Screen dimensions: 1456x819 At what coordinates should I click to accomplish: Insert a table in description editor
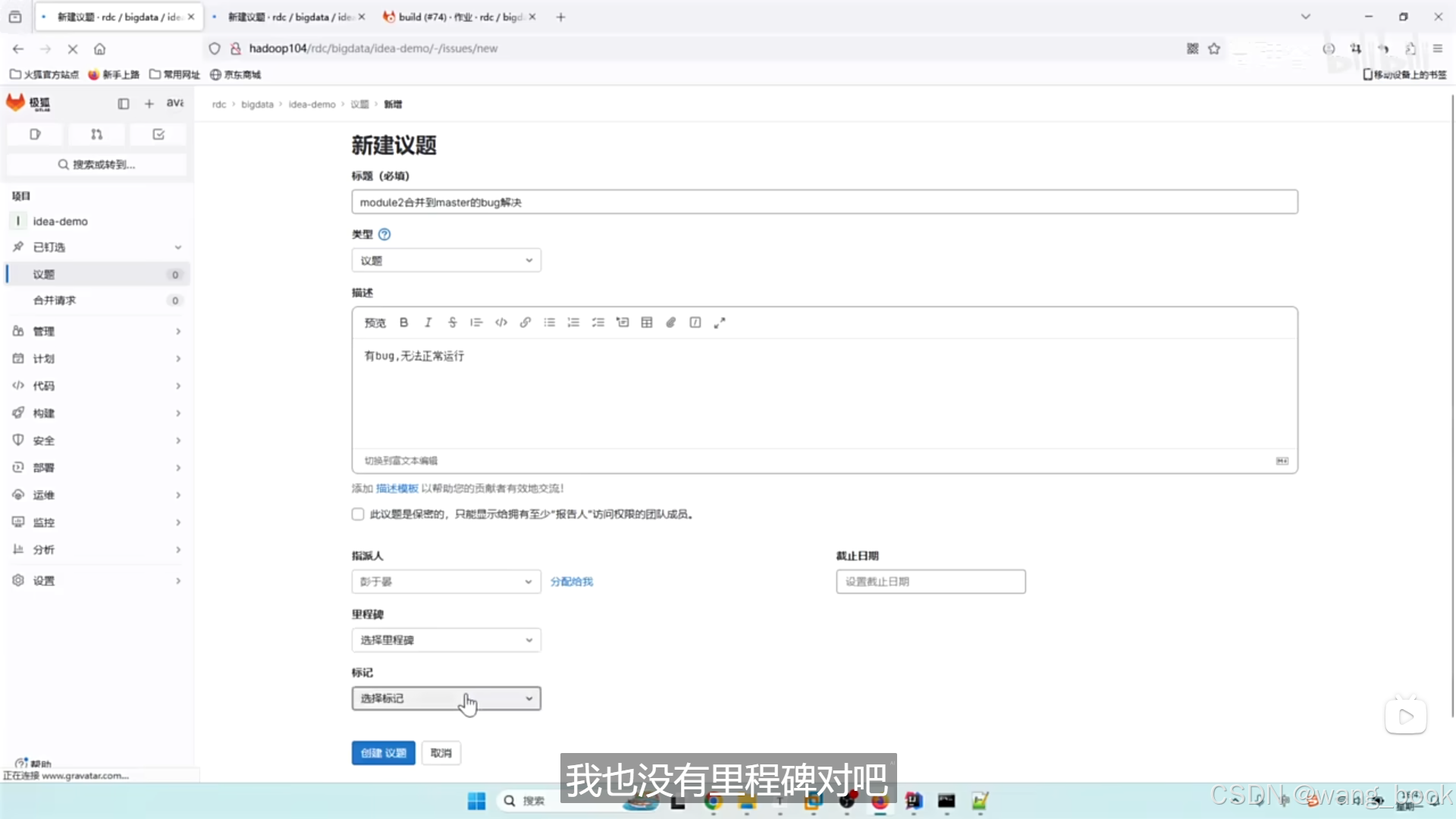[x=647, y=322]
